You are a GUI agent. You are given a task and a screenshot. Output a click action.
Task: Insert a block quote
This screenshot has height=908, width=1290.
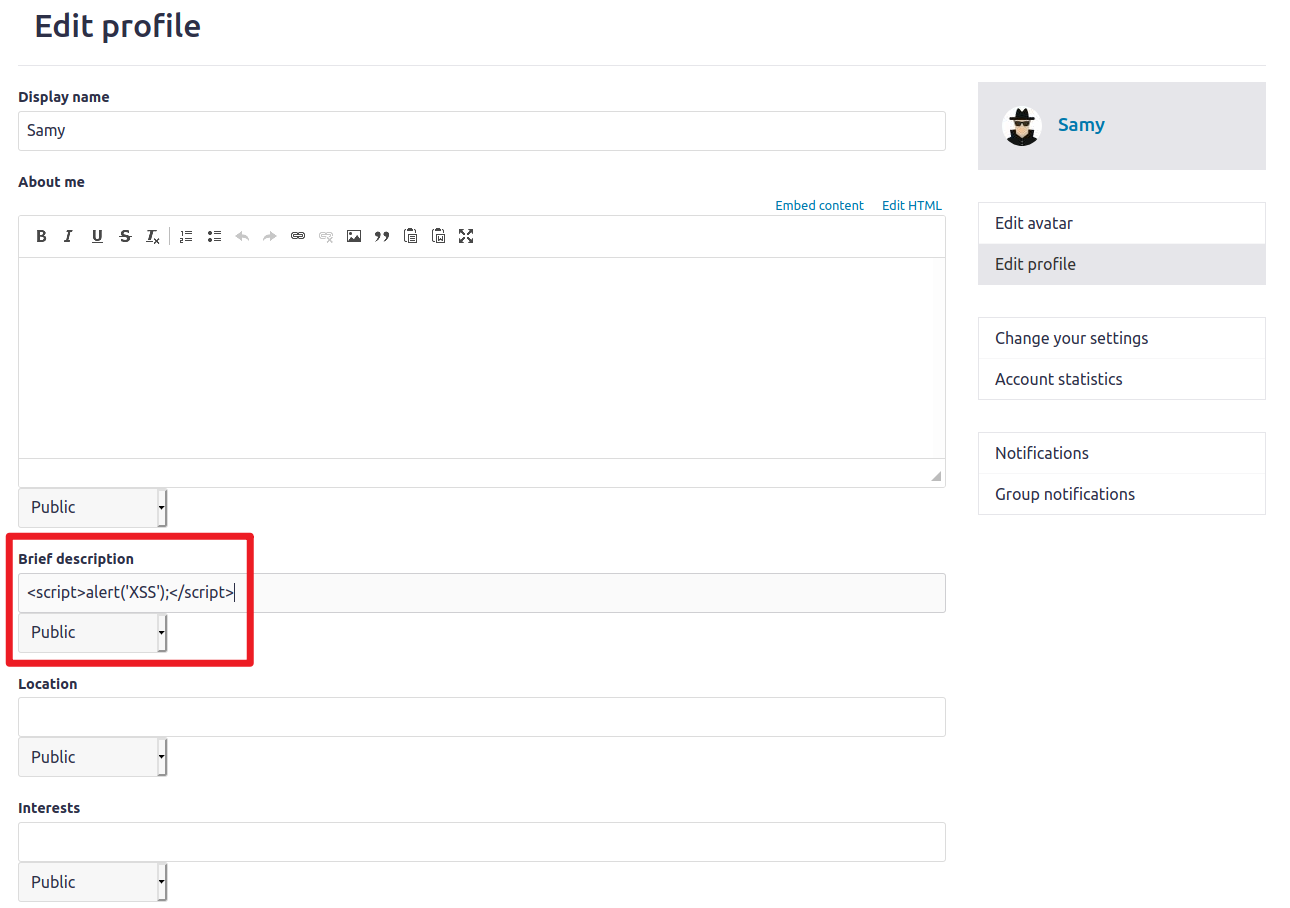pyautogui.click(x=382, y=236)
